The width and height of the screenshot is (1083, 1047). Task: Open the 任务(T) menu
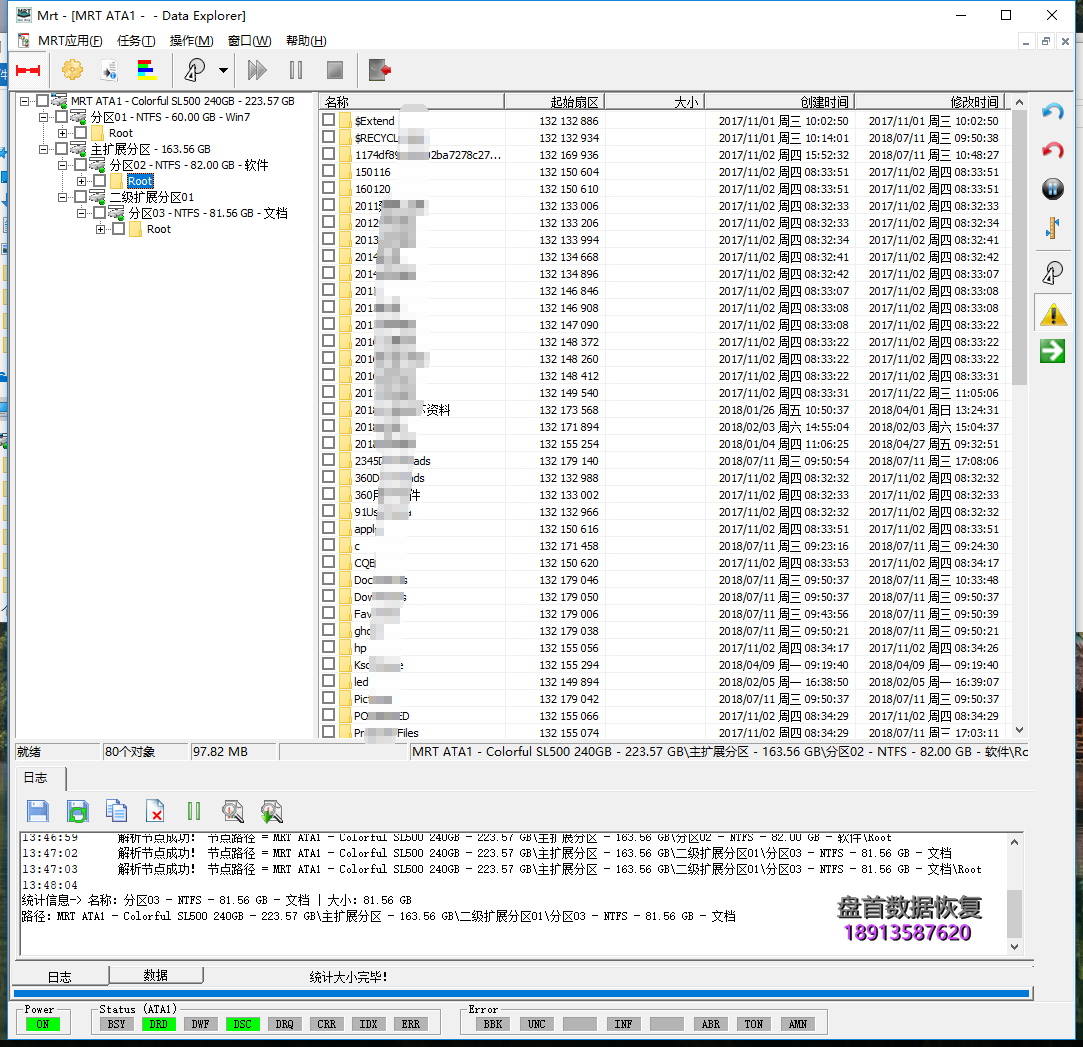tap(136, 41)
